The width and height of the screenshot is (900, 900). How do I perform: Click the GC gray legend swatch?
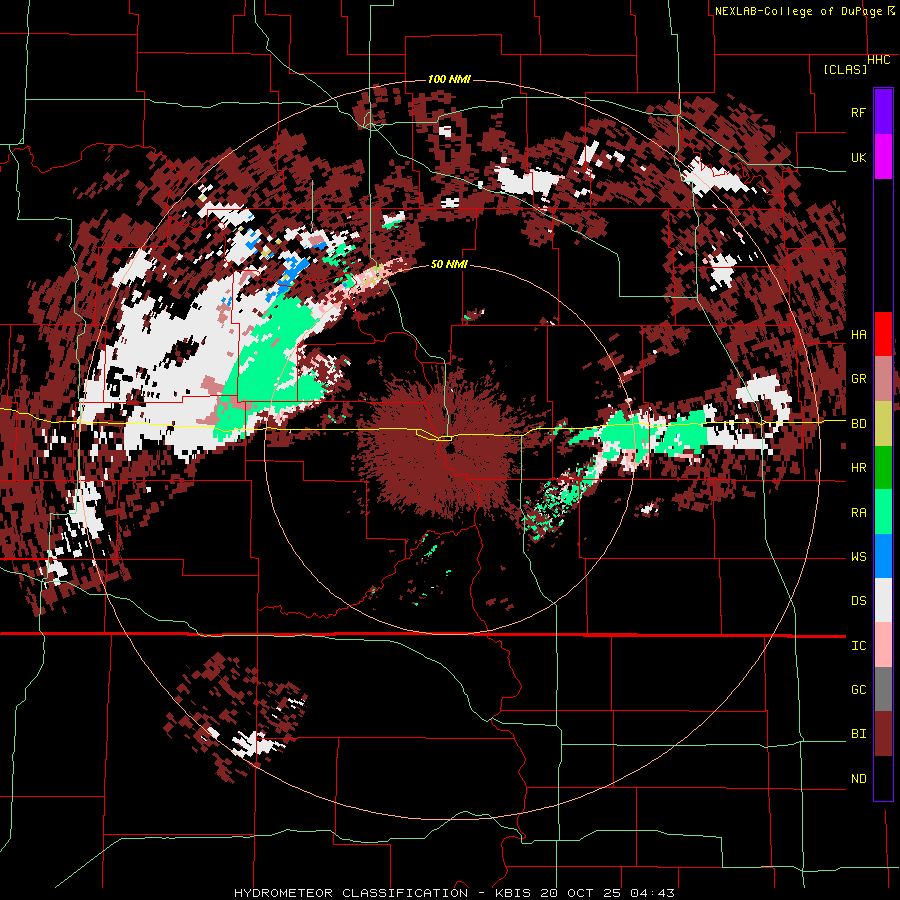tap(883, 689)
